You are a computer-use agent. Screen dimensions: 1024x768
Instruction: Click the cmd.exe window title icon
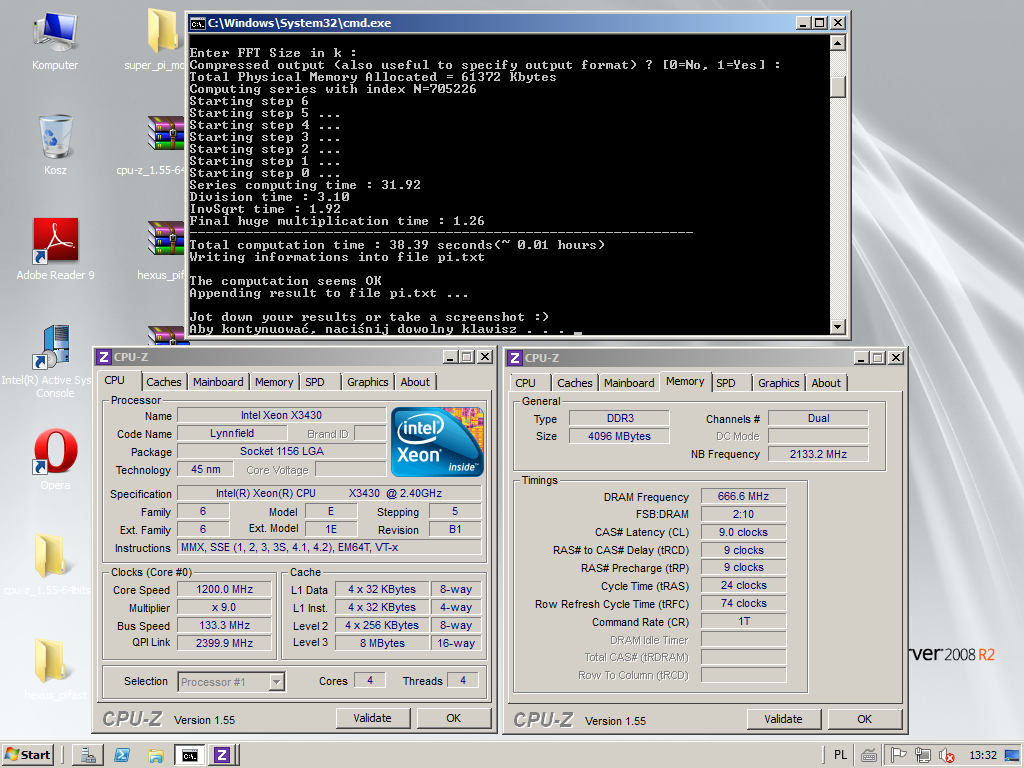[x=197, y=24]
